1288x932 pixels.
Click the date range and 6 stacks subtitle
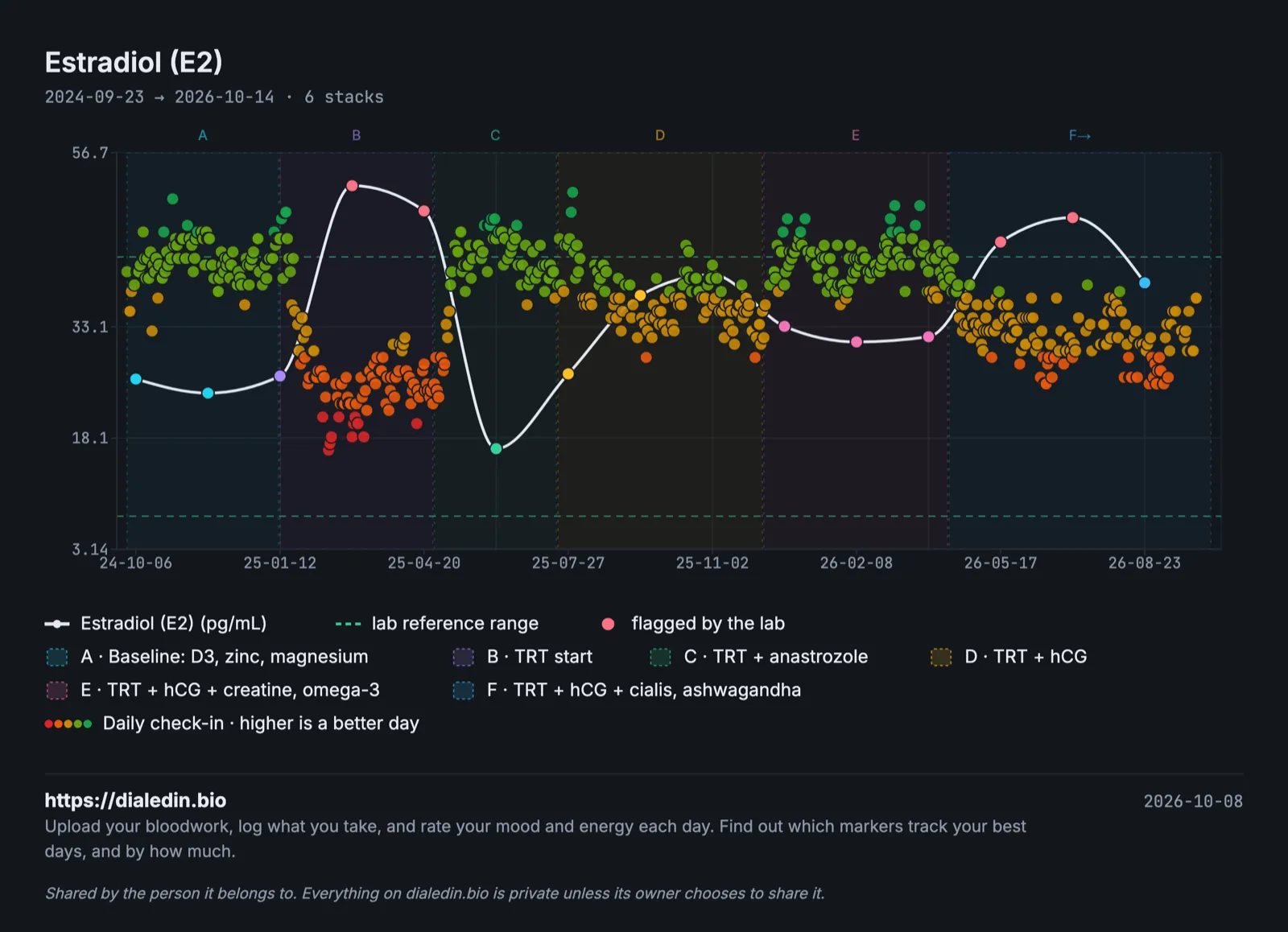(214, 97)
